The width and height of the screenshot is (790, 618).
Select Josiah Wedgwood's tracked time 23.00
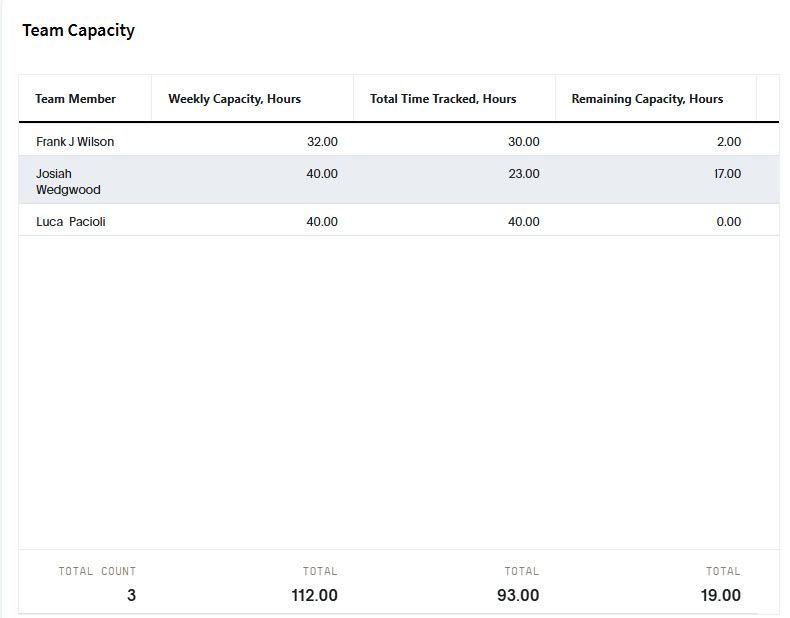click(523, 174)
